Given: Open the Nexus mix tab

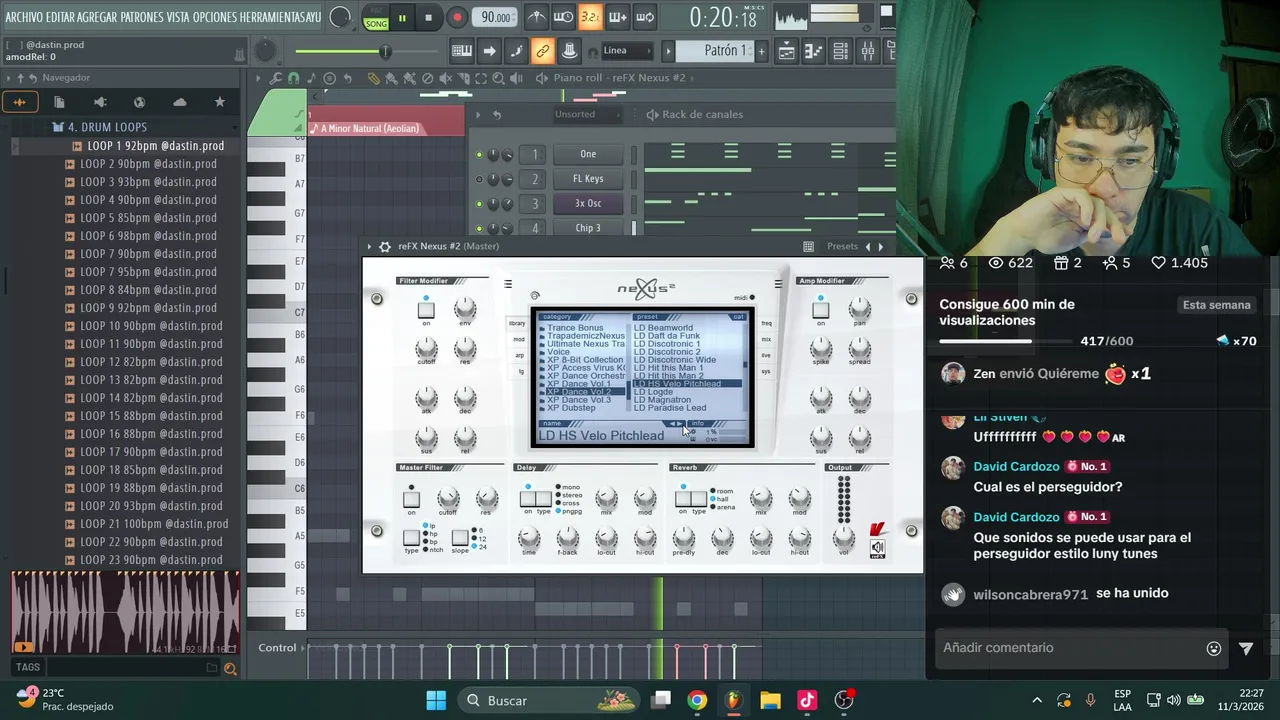Looking at the screenshot, I should click(766, 339).
